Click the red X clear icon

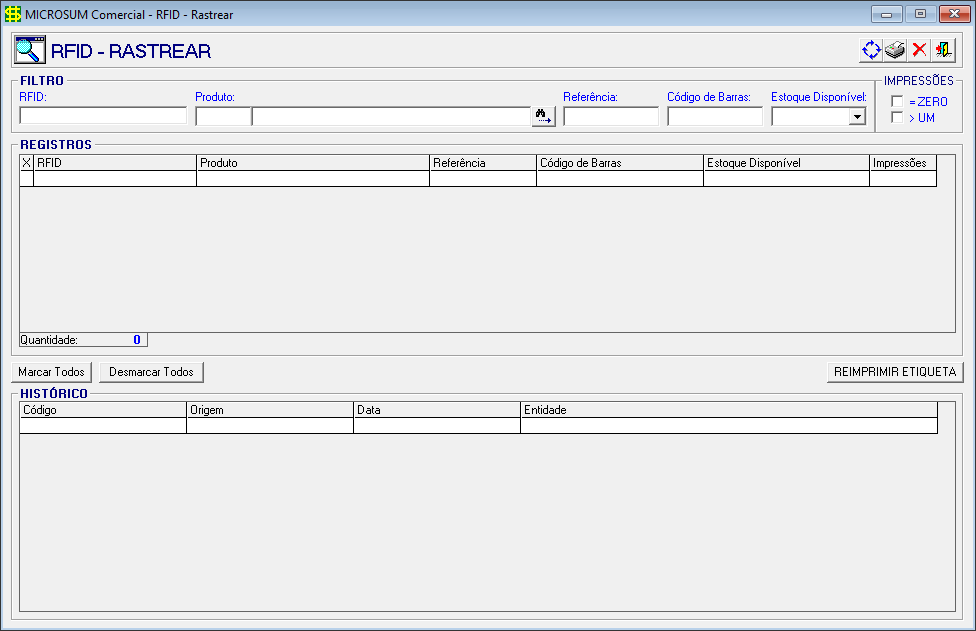click(x=919, y=50)
